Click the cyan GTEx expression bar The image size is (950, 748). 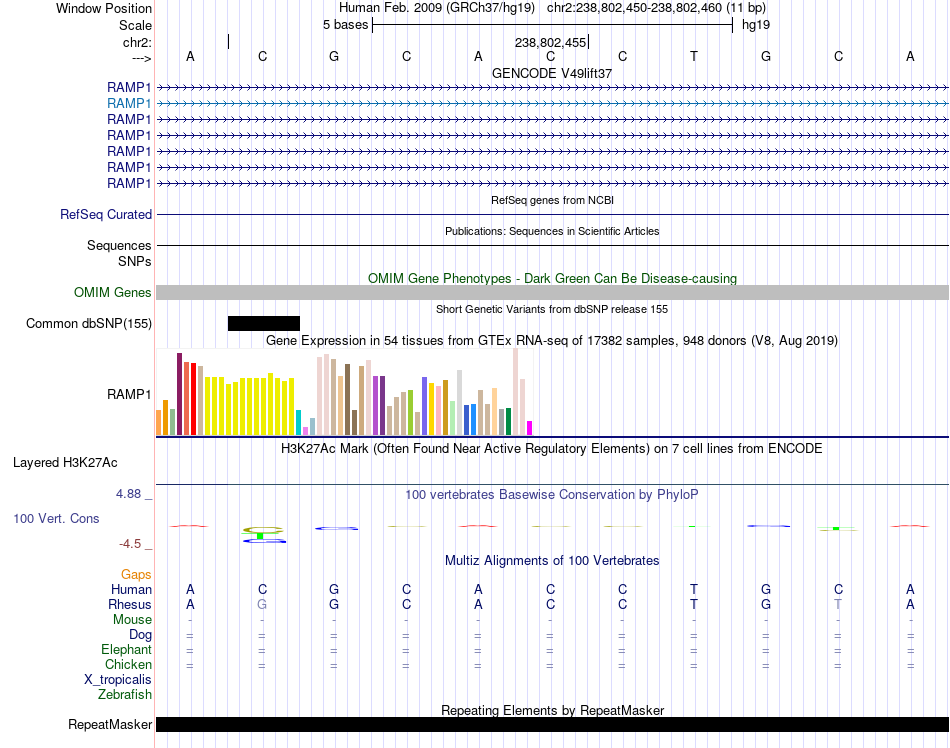click(x=298, y=422)
